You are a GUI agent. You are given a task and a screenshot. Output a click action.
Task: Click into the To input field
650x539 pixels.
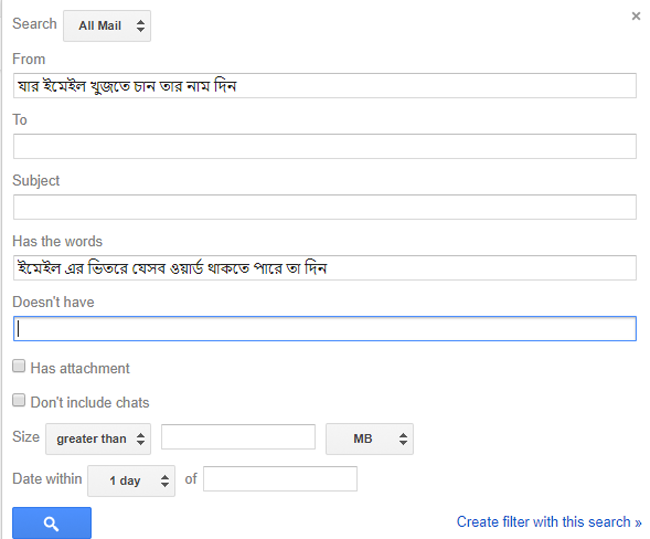tap(325, 146)
